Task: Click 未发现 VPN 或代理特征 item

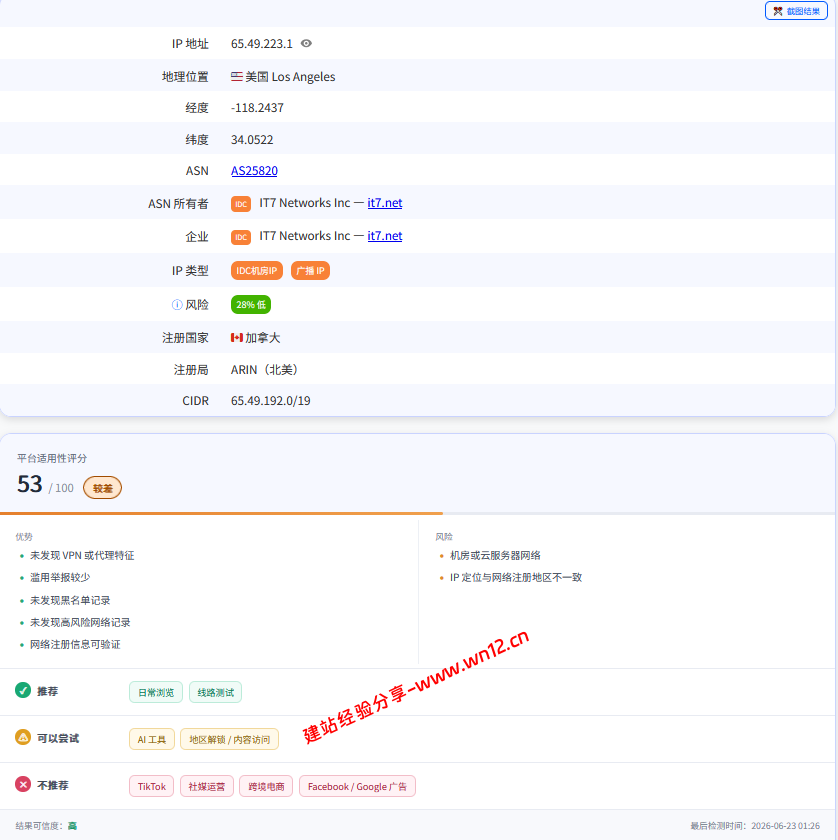Action: click(82, 556)
